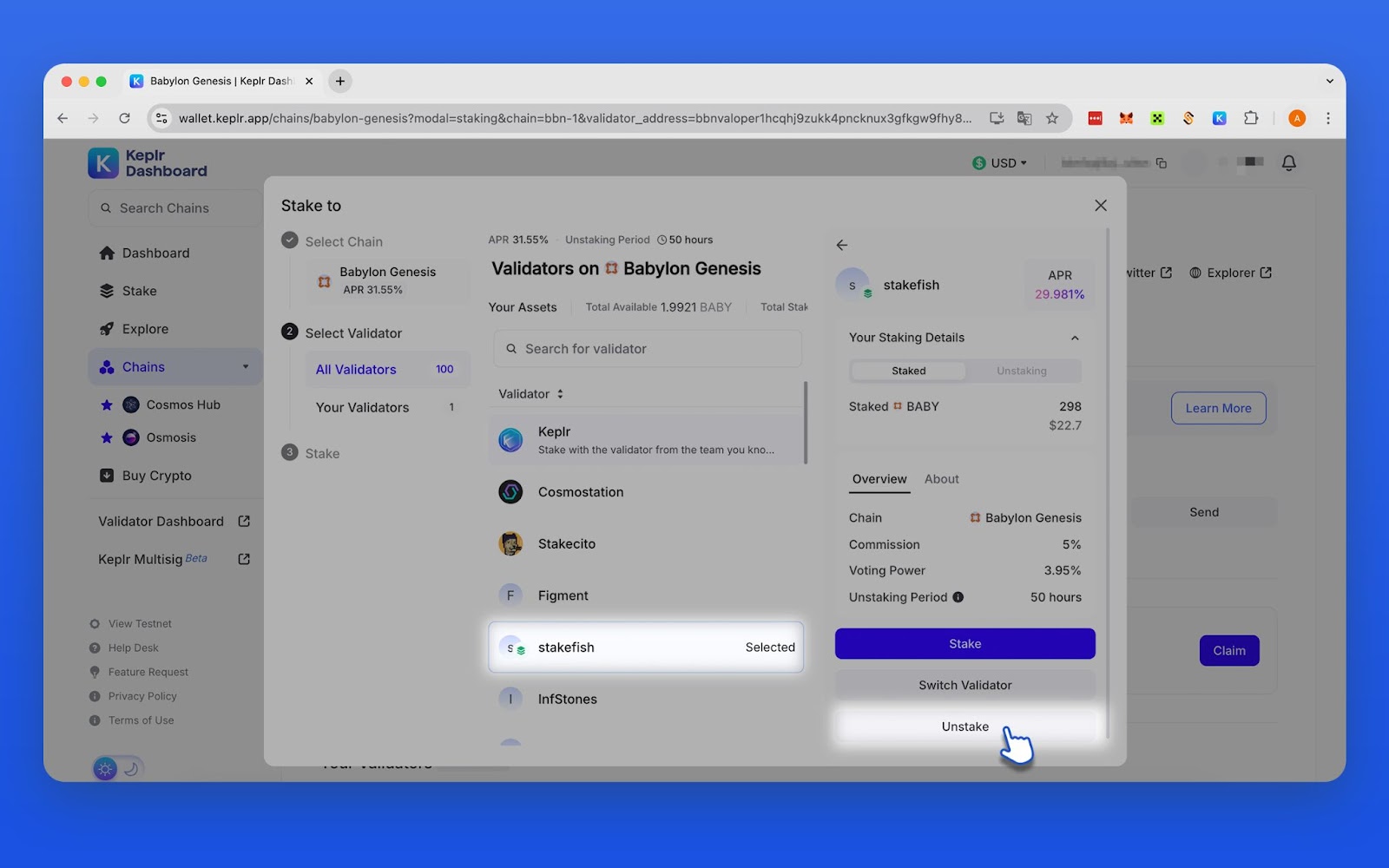Screen dimensions: 1389x868
Task: Copy wallet address using copy icon
Action: point(1161,163)
